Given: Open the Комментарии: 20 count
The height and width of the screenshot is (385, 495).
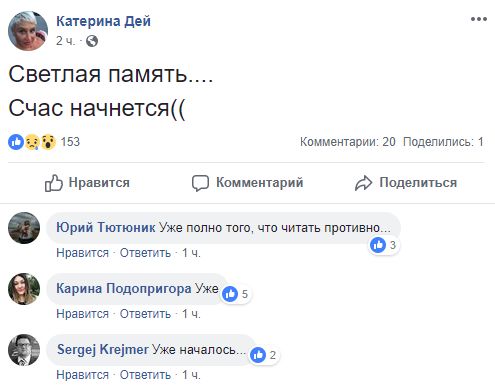Looking at the screenshot, I should (348, 142).
